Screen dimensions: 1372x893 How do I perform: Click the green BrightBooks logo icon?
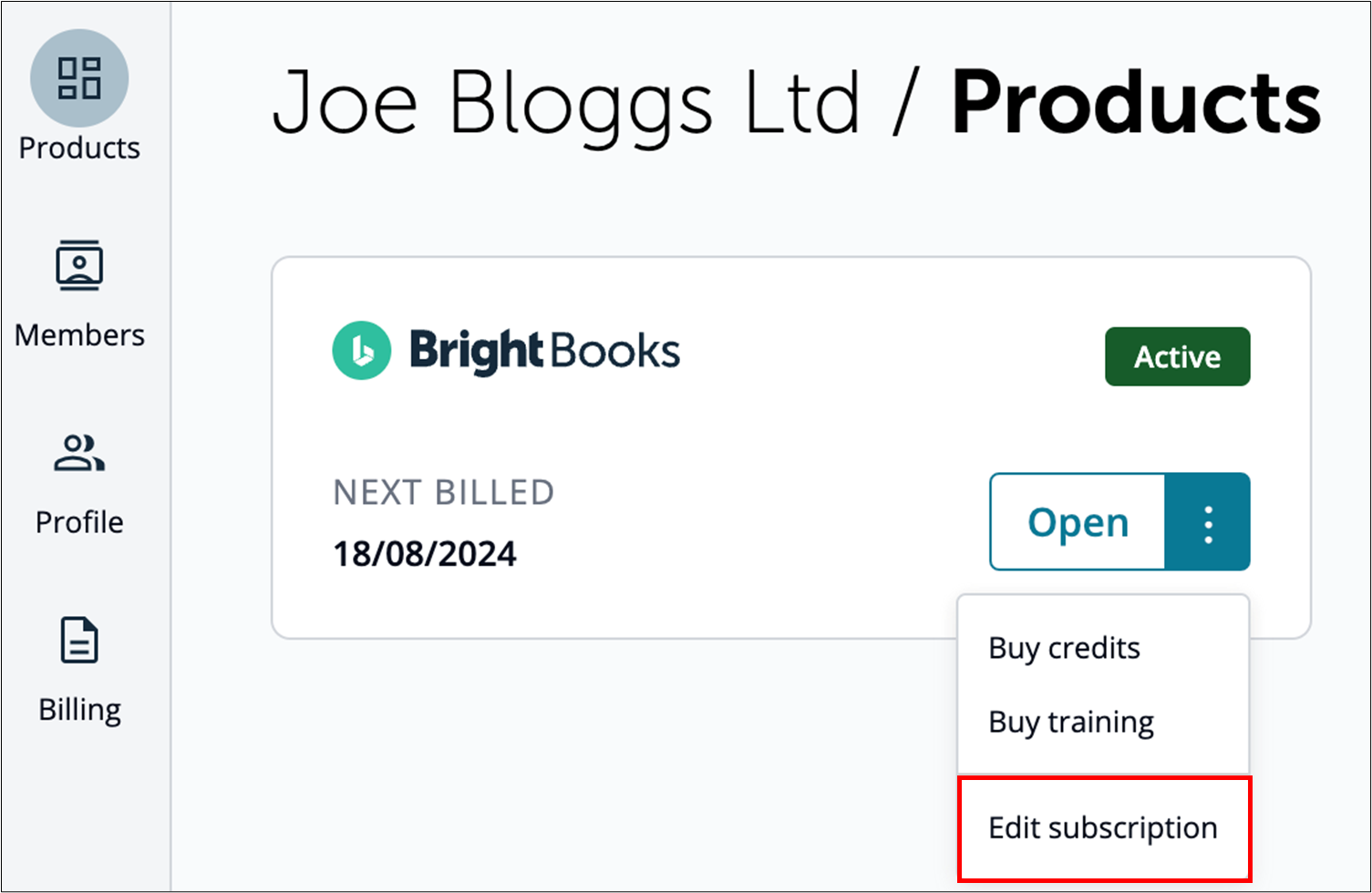pyautogui.click(x=362, y=351)
